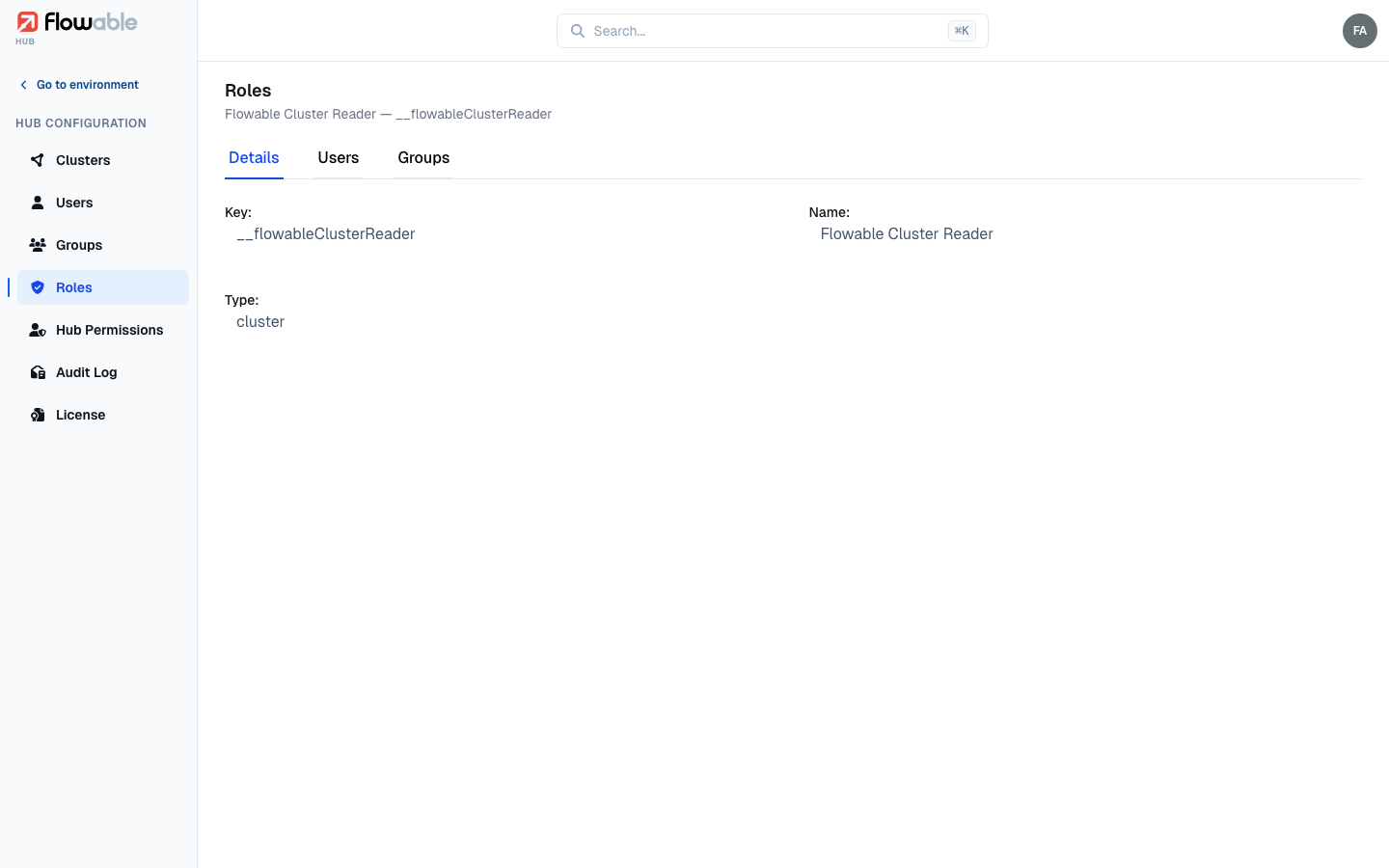Open the FA user avatar menu

1360,31
